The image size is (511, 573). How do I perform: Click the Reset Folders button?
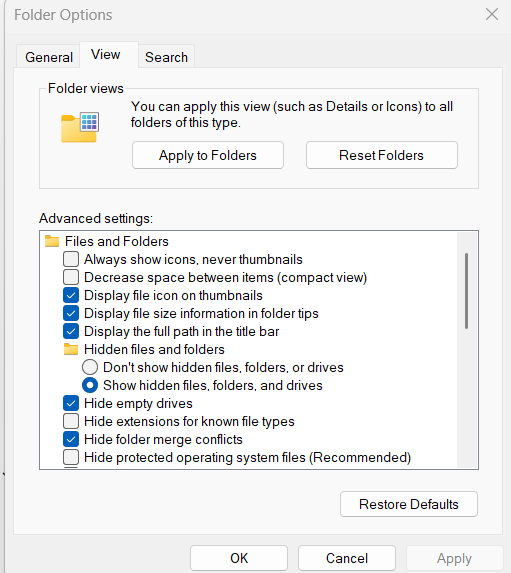coord(382,155)
